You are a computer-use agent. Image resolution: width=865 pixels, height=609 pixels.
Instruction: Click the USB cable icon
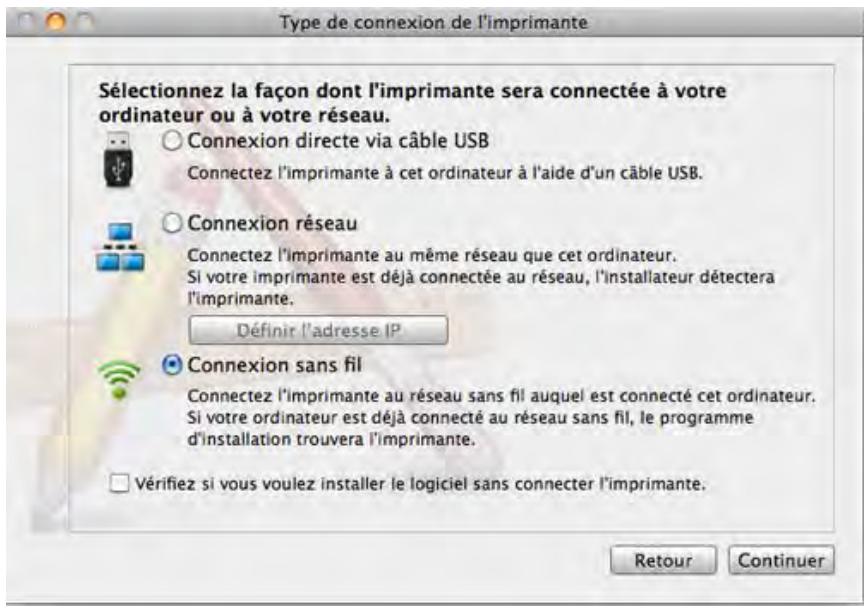click(118, 152)
